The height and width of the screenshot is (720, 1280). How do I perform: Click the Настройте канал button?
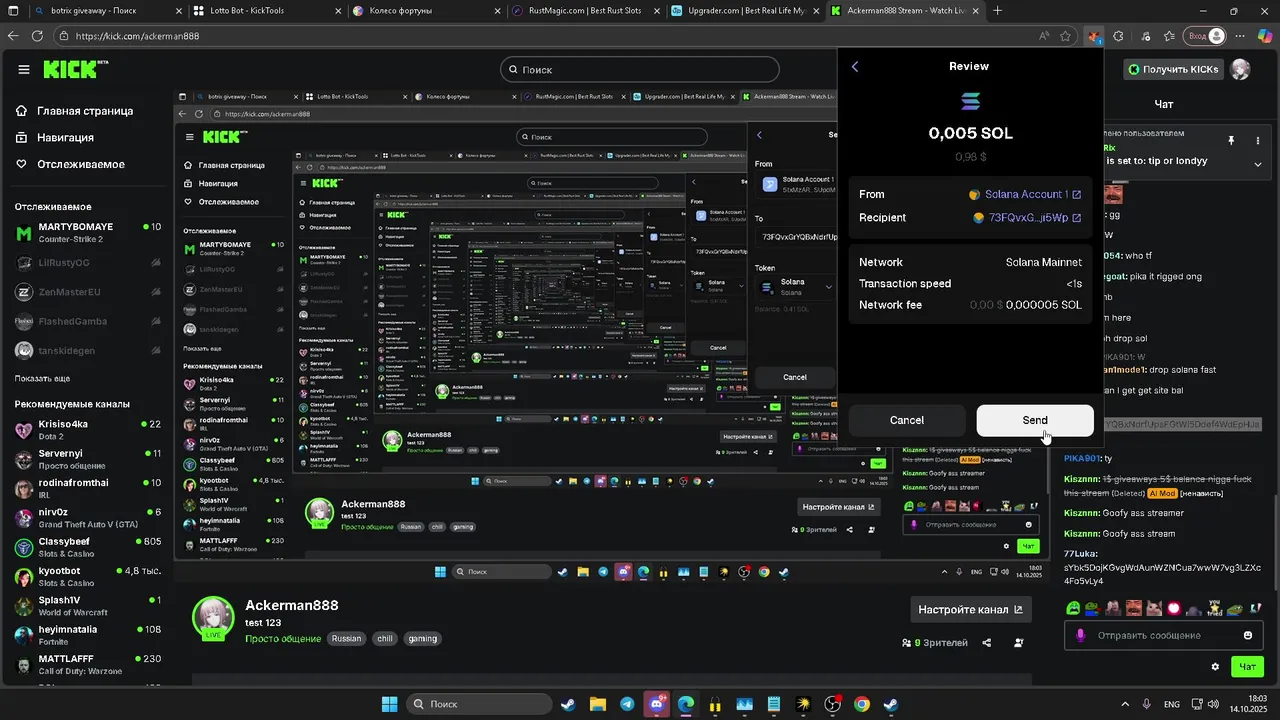point(970,609)
